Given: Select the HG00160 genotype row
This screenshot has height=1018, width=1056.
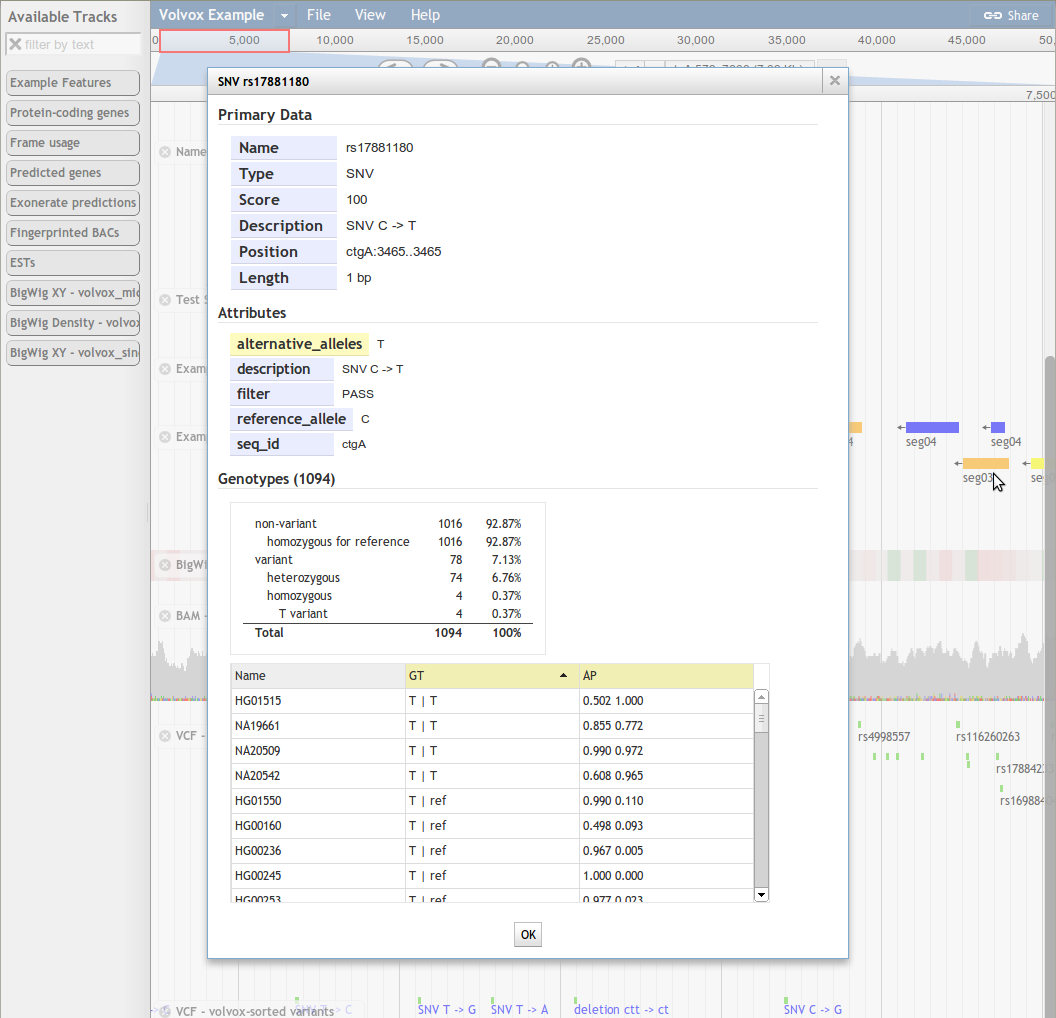Looking at the screenshot, I should pyautogui.click(x=492, y=825).
